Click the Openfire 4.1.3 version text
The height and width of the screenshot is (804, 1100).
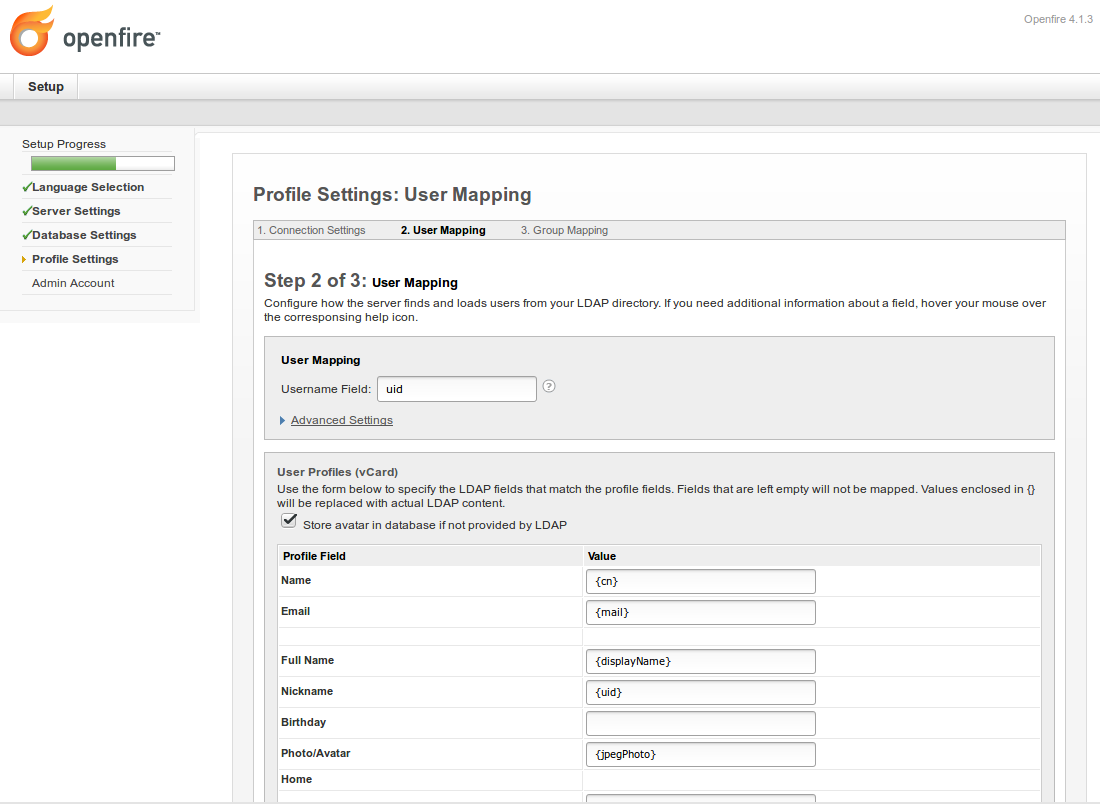coord(1058,20)
